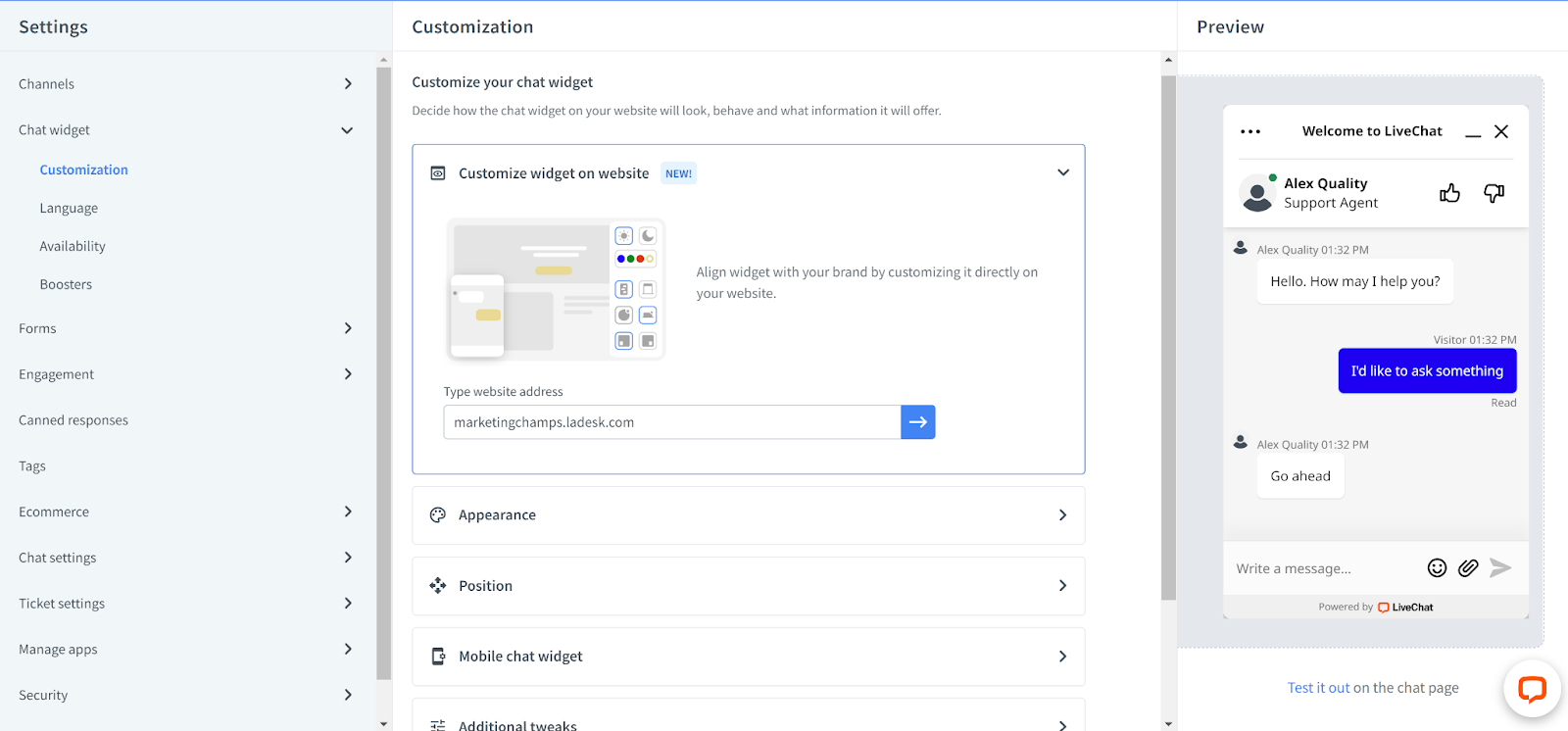Click the Test it out link
Screen dimensions: 1568x731
click(x=1318, y=688)
